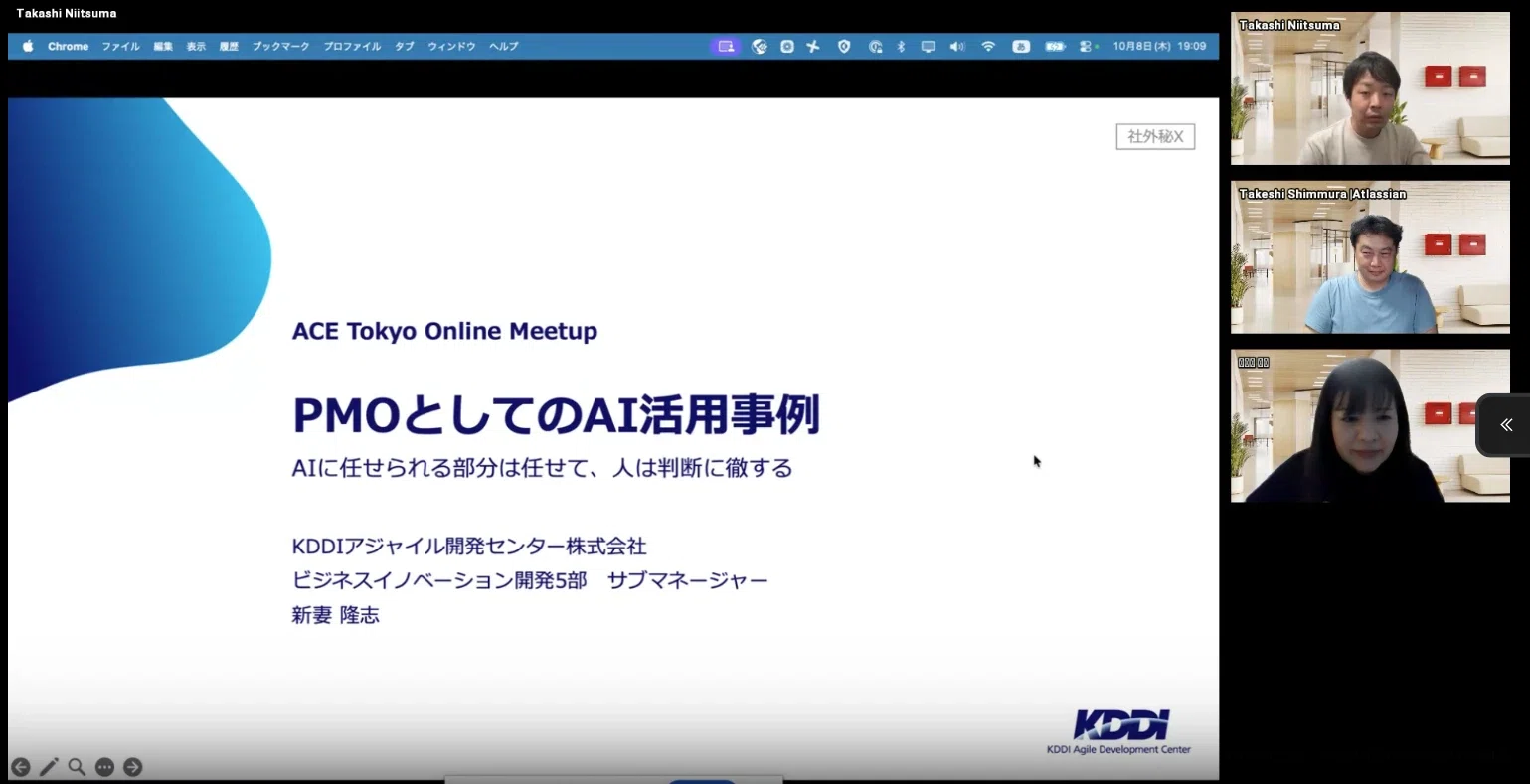Open the タブ menu
The width and height of the screenshot is (1530, 784).
coord(404,46)
